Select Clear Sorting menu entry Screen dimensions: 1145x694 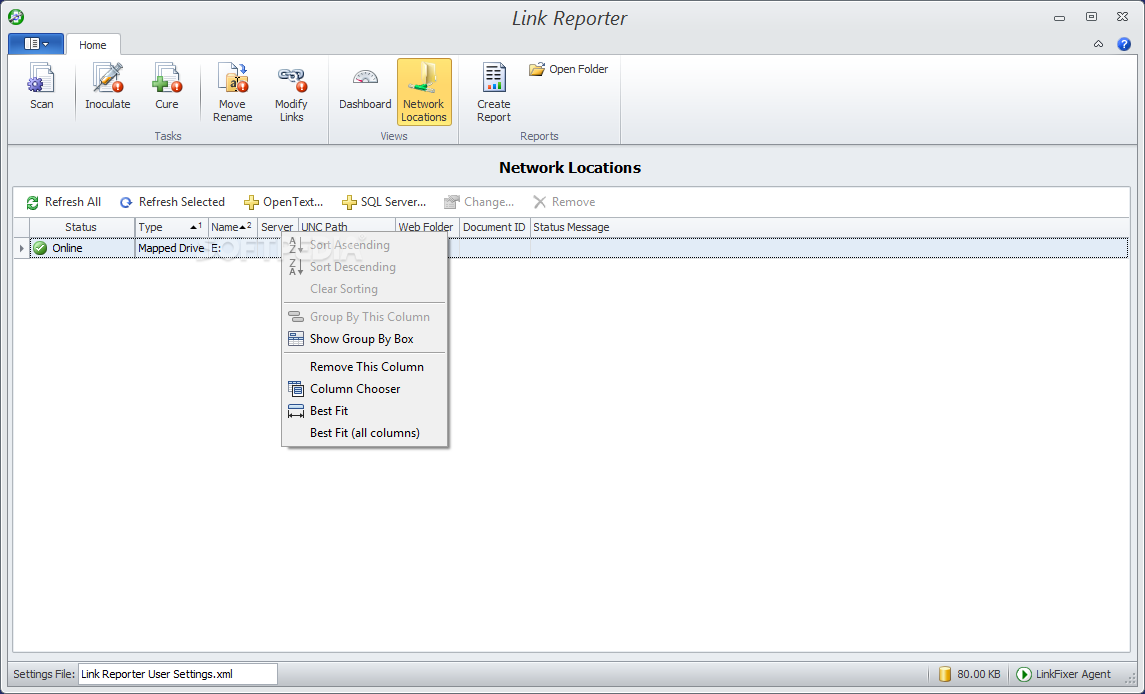pyautogui.click(x=364, y=289)
